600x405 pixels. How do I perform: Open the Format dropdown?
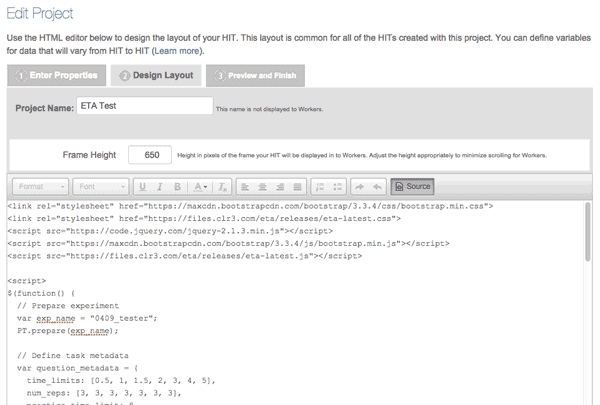pyautogui.click(x=41, y=186)
